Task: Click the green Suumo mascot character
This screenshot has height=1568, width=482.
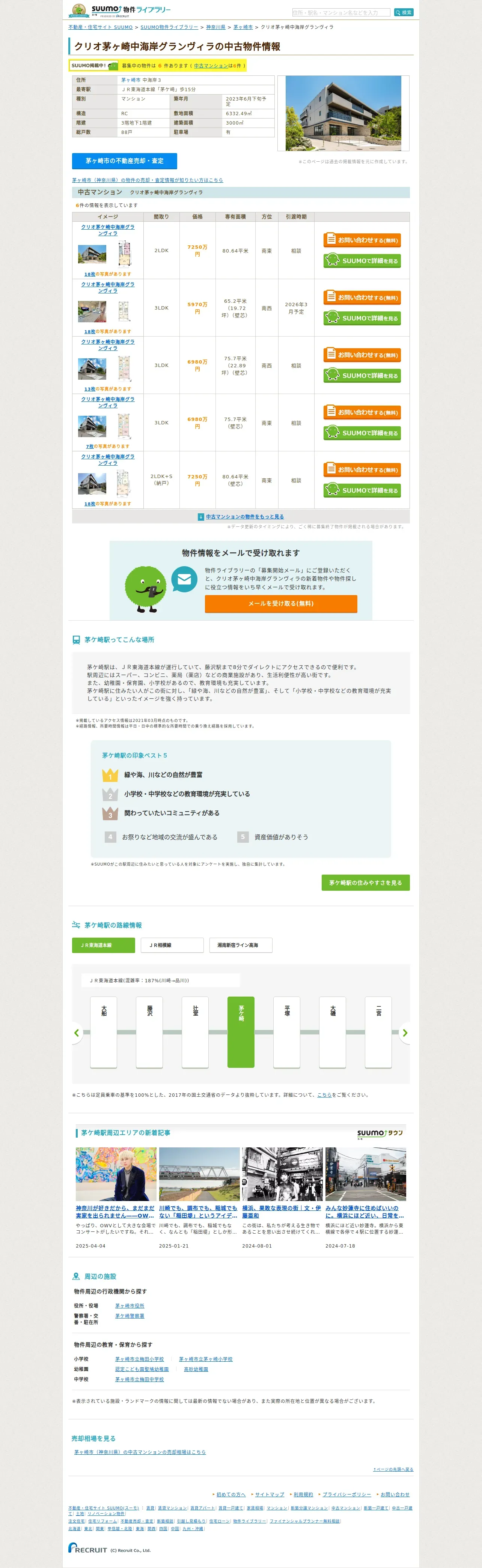Action: click(x=146, y=589)
